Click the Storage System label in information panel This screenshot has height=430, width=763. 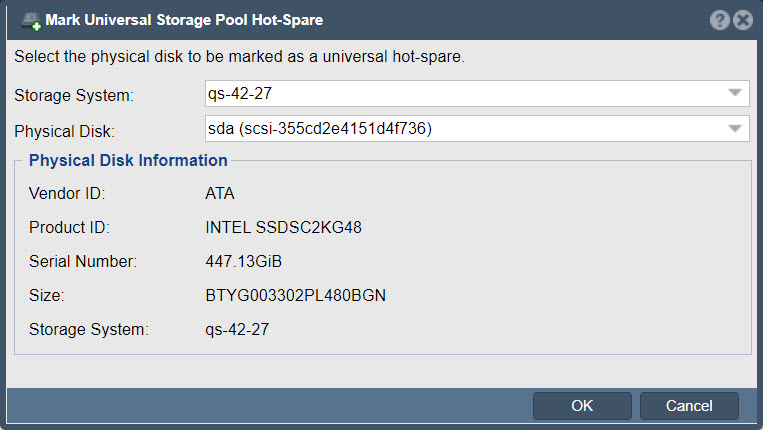click(89, 329)
